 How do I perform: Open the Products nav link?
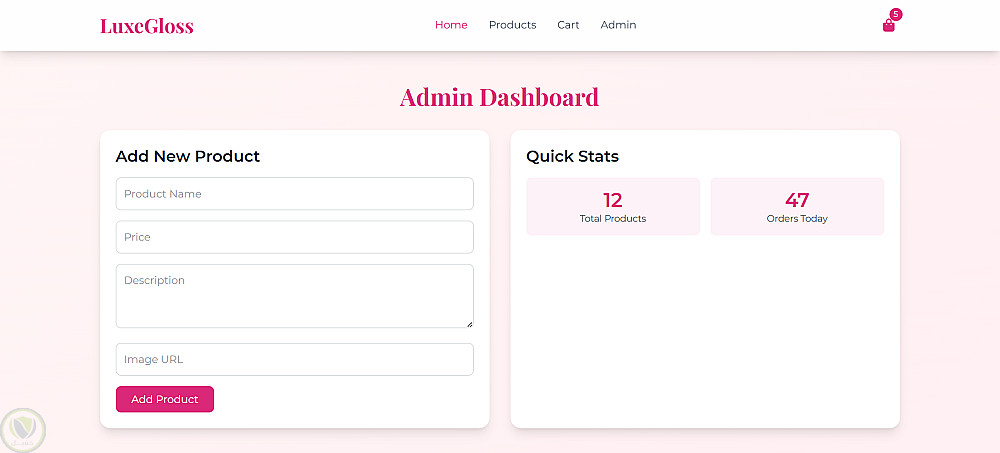512,25
